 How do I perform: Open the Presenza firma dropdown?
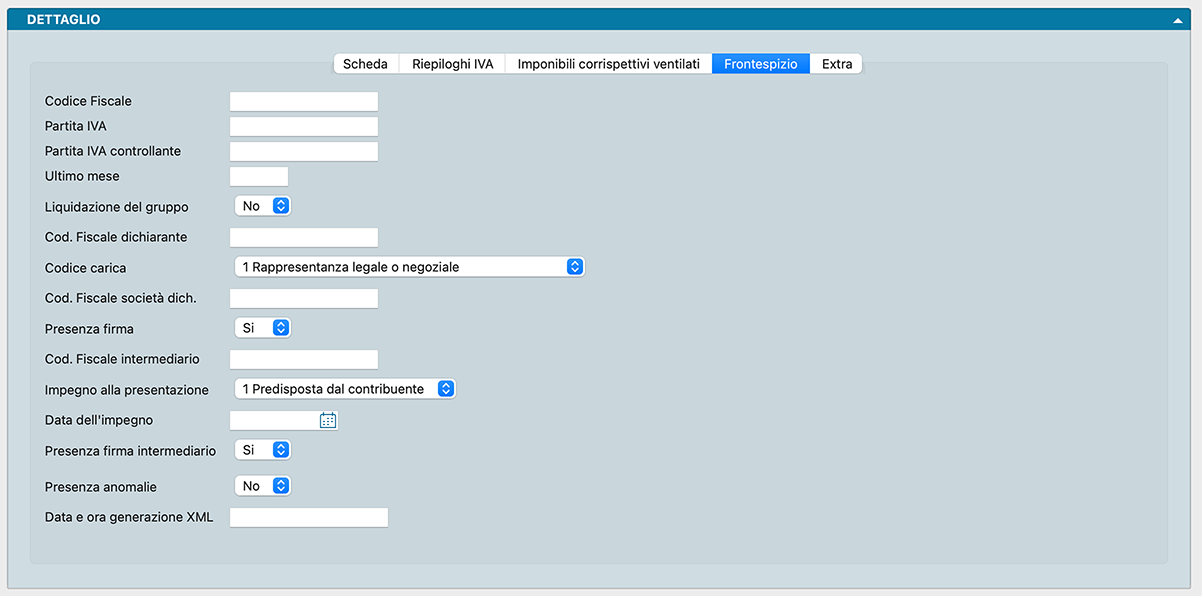point(263,328)
